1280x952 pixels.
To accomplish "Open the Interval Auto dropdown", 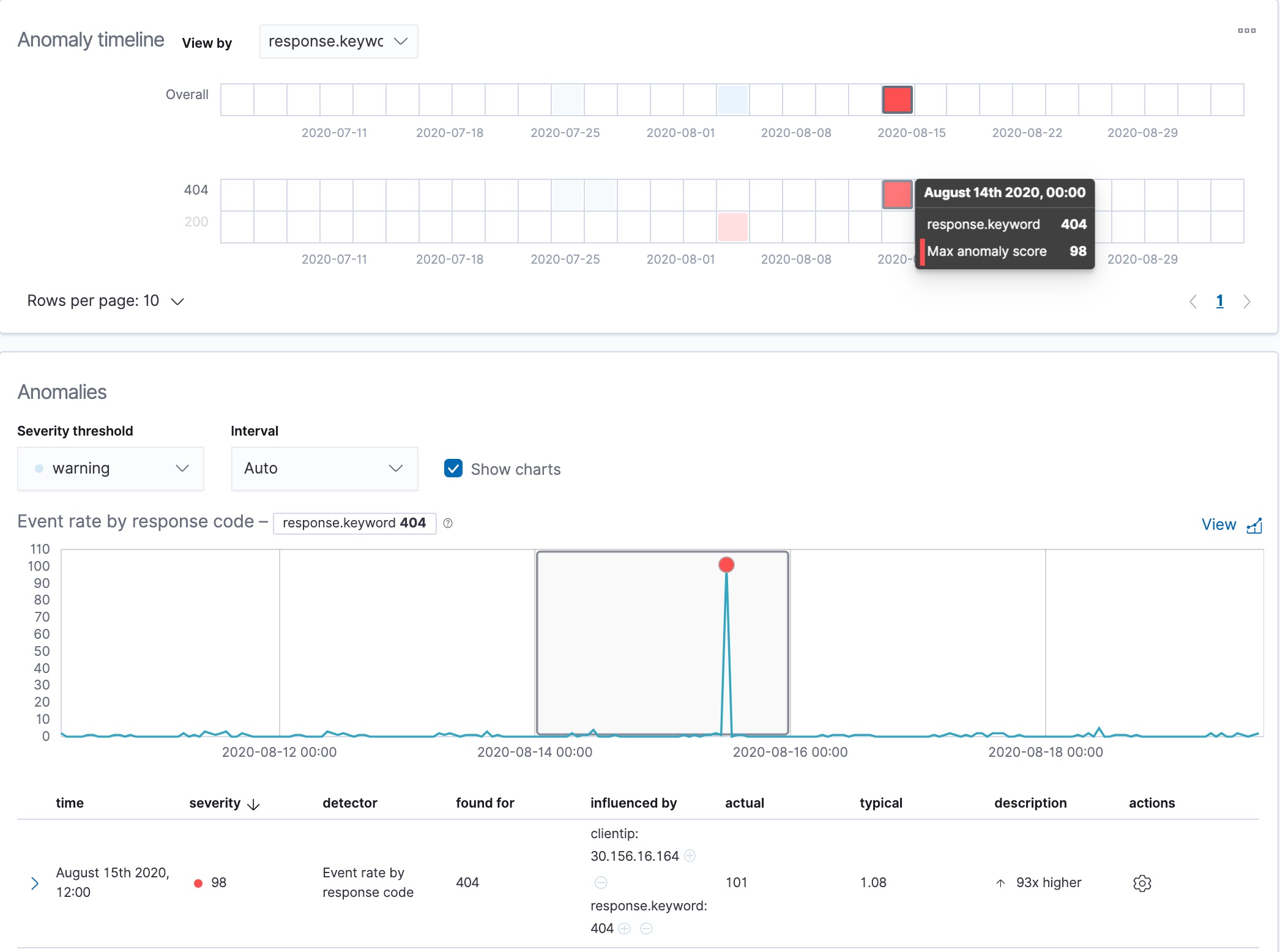I will tap(324, 469).
